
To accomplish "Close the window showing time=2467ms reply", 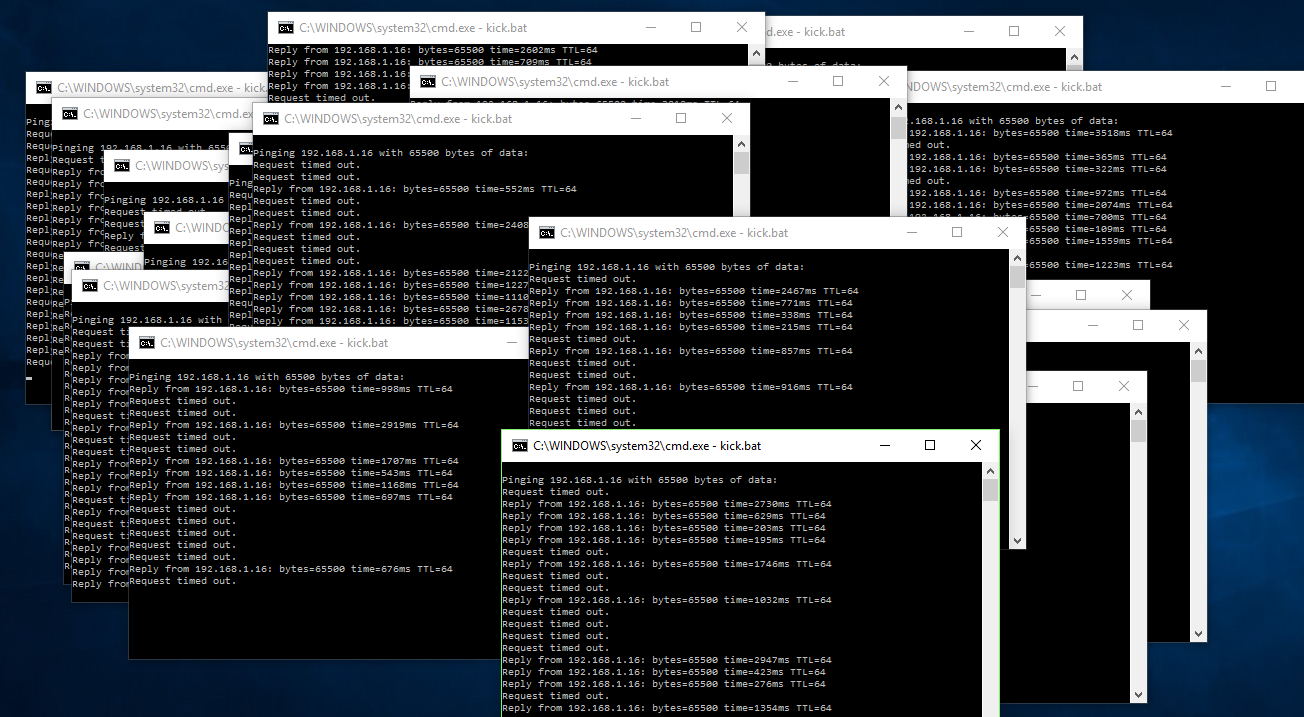I will pyautogui.click(x=1003, y=232).
